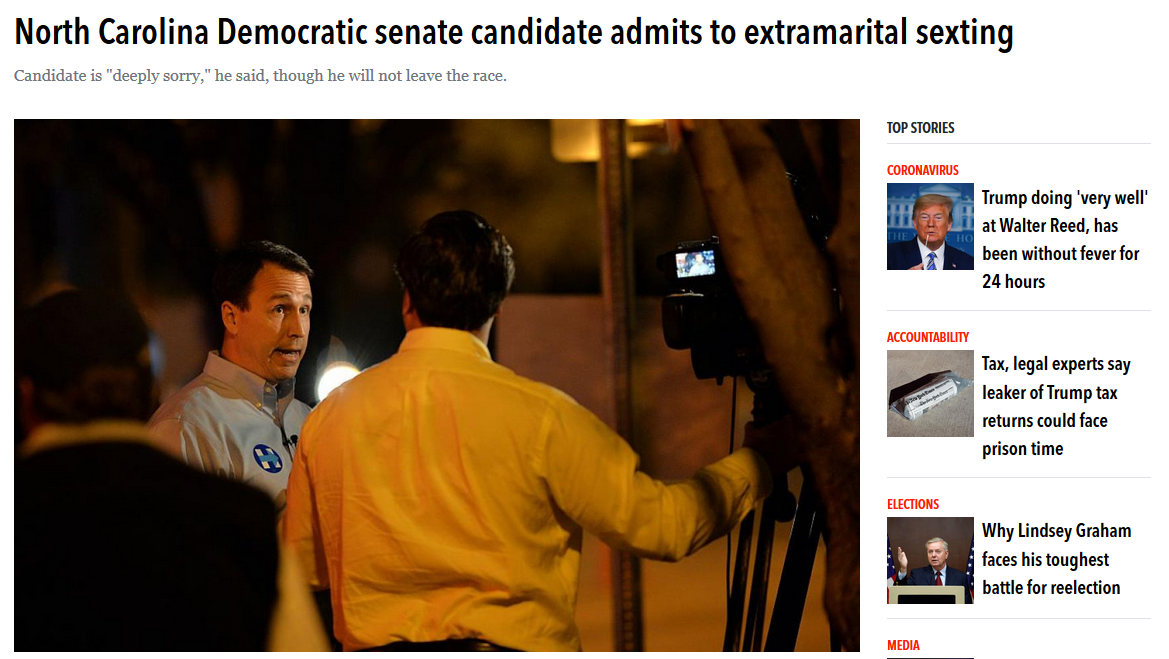Click the main article headline about sexting
Viewport: 1169px width, 659px height.
point(514,33)
